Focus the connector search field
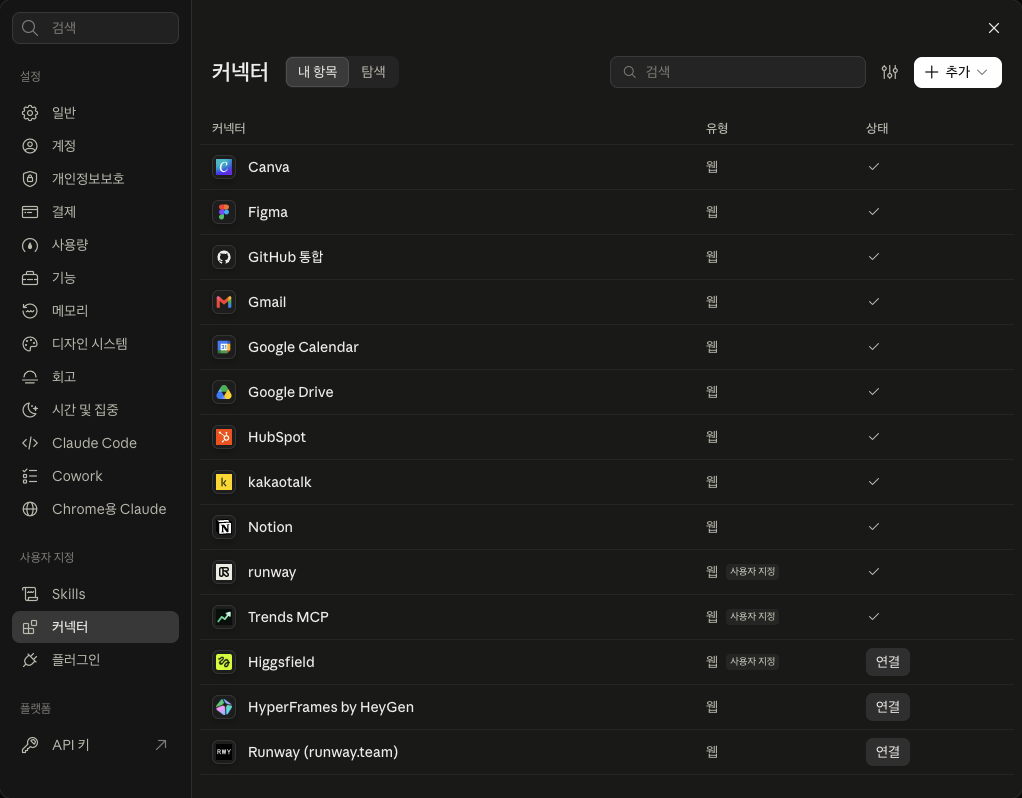Viewport: 1022px width, 798px height. click(738, 72)
